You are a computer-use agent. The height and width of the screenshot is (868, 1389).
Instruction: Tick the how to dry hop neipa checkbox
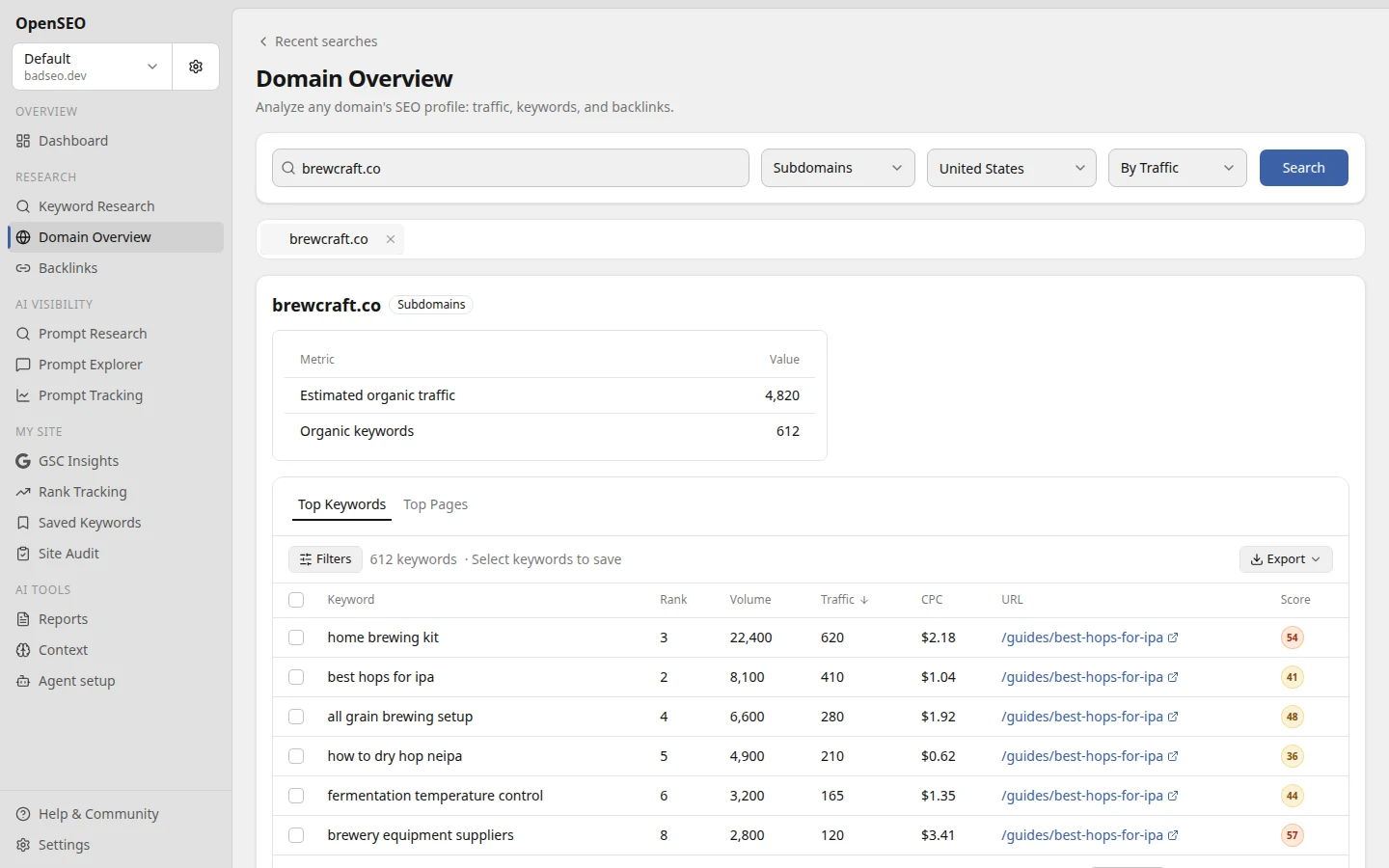296,756
